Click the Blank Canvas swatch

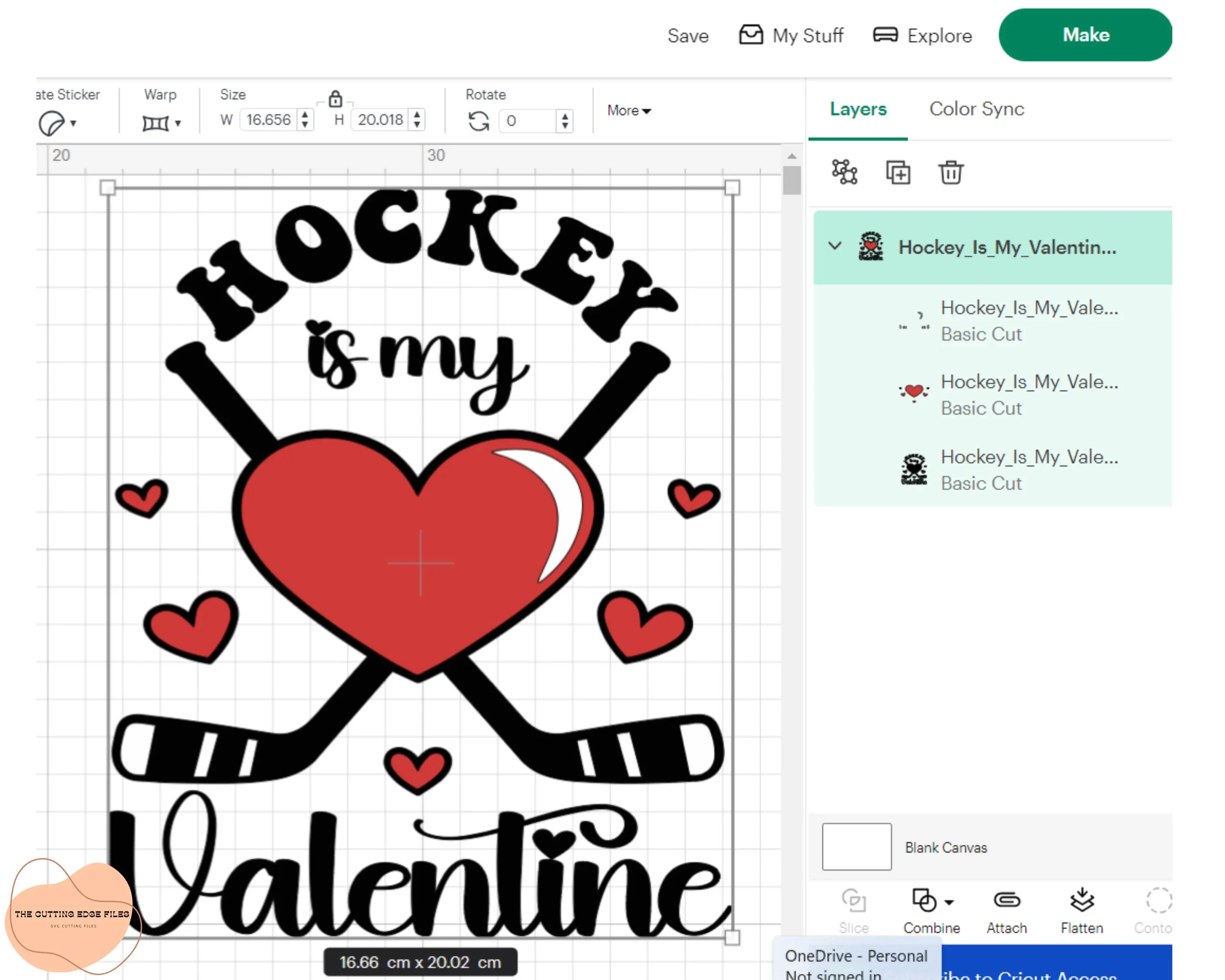coord(856,846)
